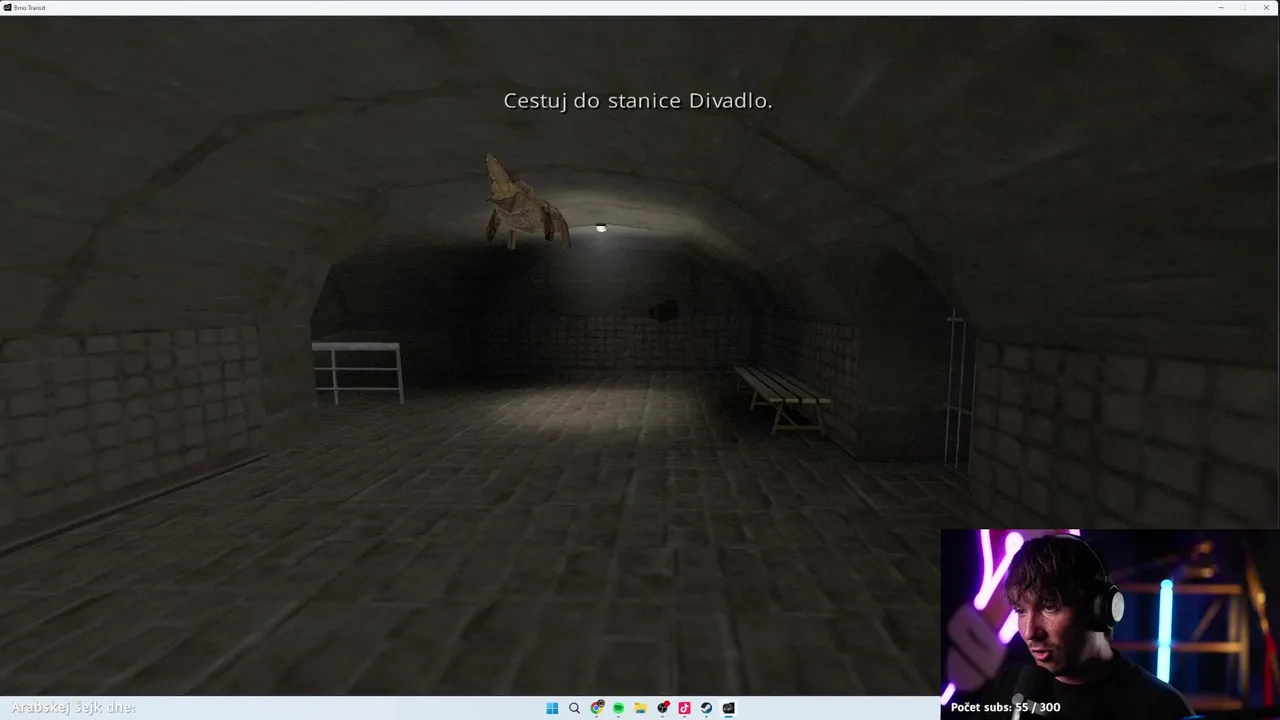Click the 'Počet subs: 55 / 300' counter
Viewport: 1280px width, 720px height.
[x=1005, y=707]
